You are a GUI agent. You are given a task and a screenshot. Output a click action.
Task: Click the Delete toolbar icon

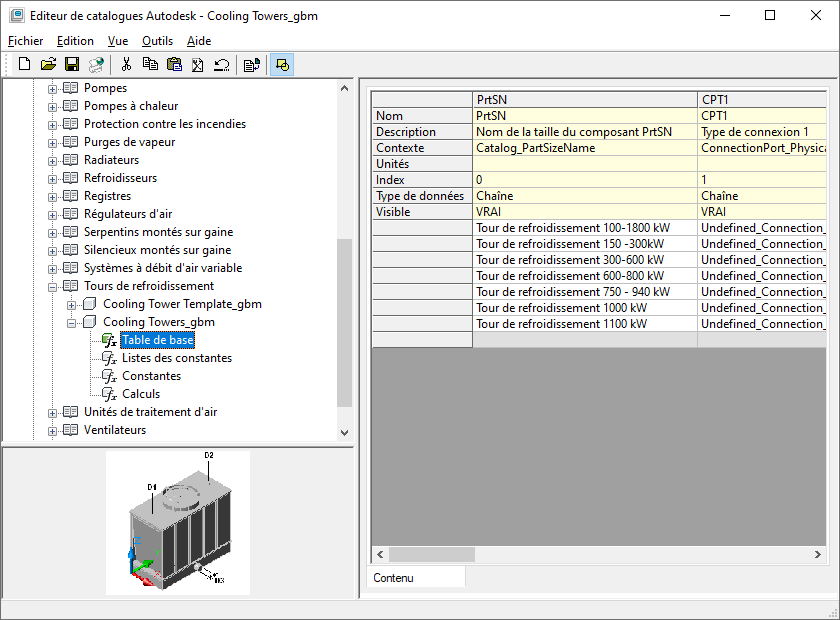[198, 64]
